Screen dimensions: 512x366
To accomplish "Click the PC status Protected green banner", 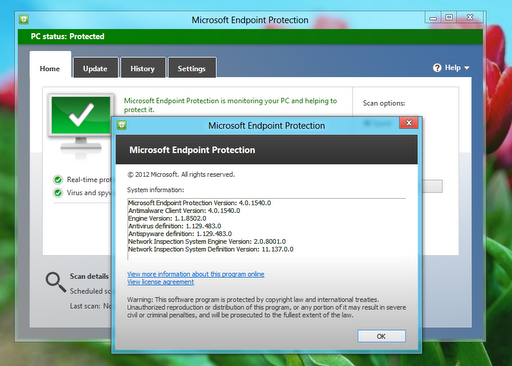I will [250, 36].
